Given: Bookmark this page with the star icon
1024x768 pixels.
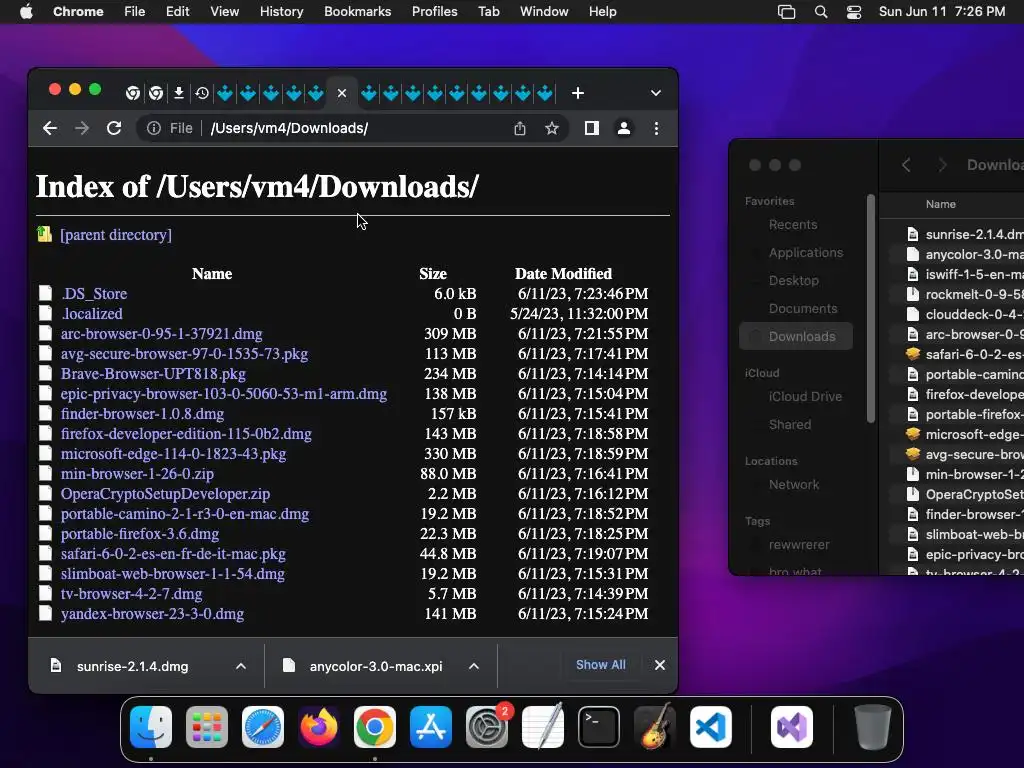Looking at the screenshot, I should (552, 128).
